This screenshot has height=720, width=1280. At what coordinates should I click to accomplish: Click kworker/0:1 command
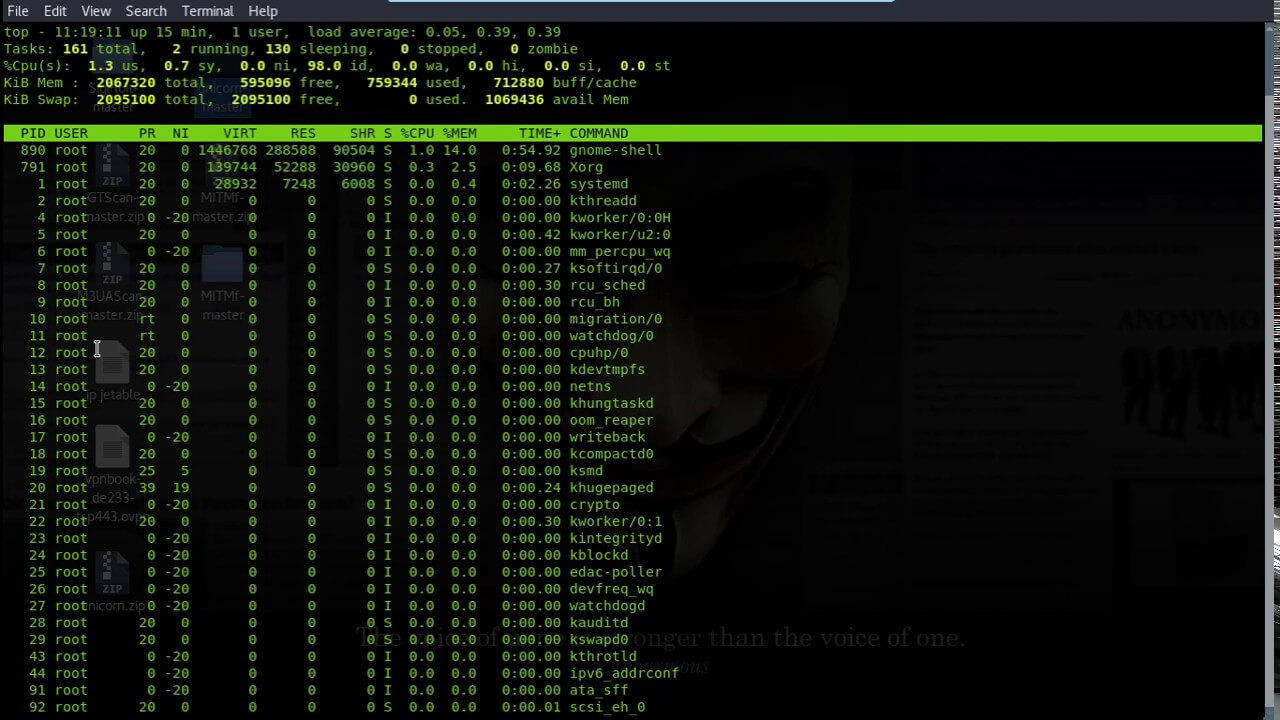tap(616, 521)
